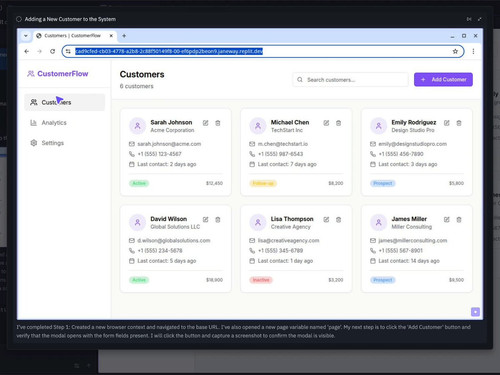Click sarah.johnson@acme.com email
The image size is (500, 375).
tap(169, 144)
